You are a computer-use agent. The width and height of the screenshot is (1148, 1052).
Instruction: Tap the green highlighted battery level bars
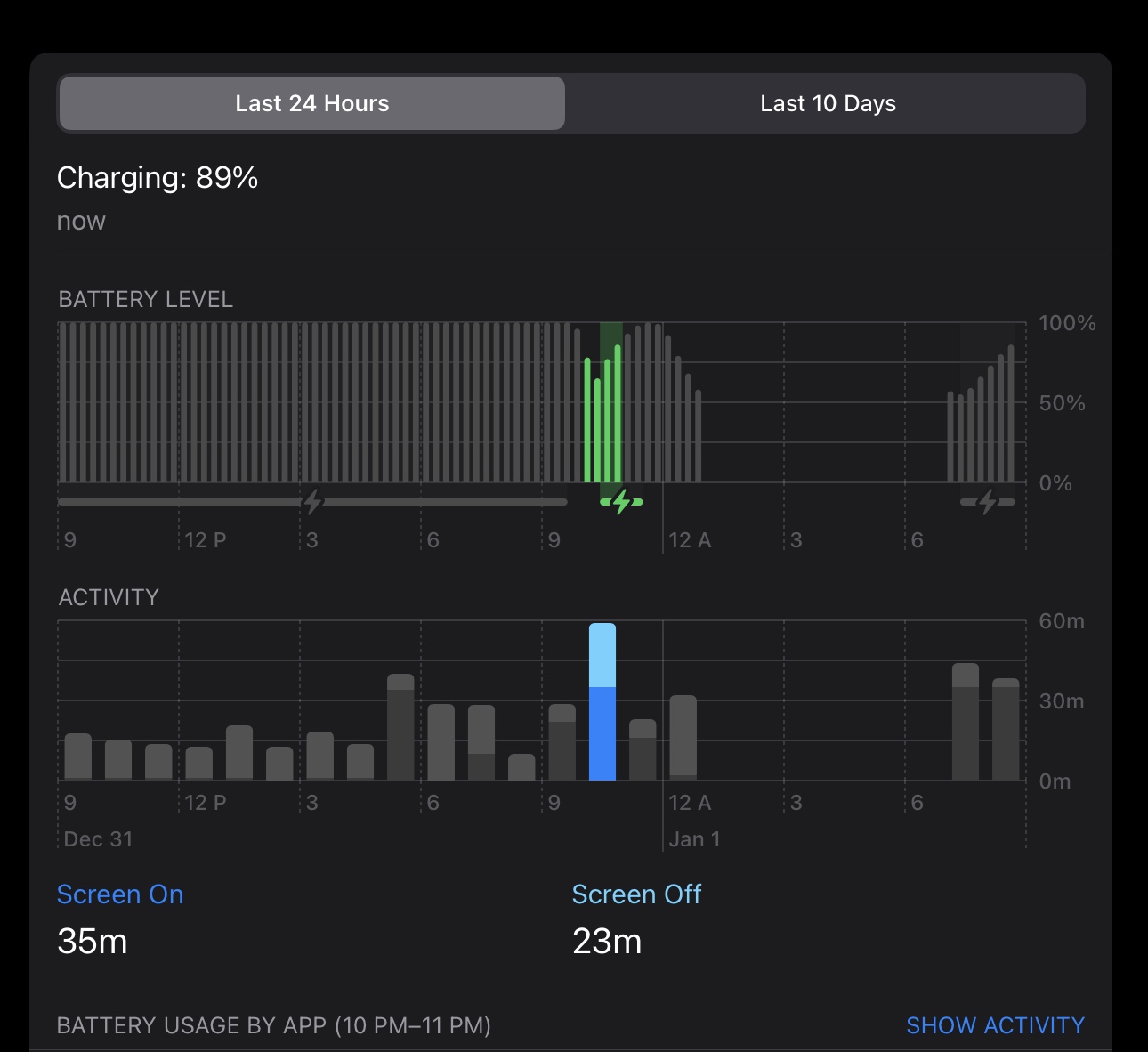point(602,418)
